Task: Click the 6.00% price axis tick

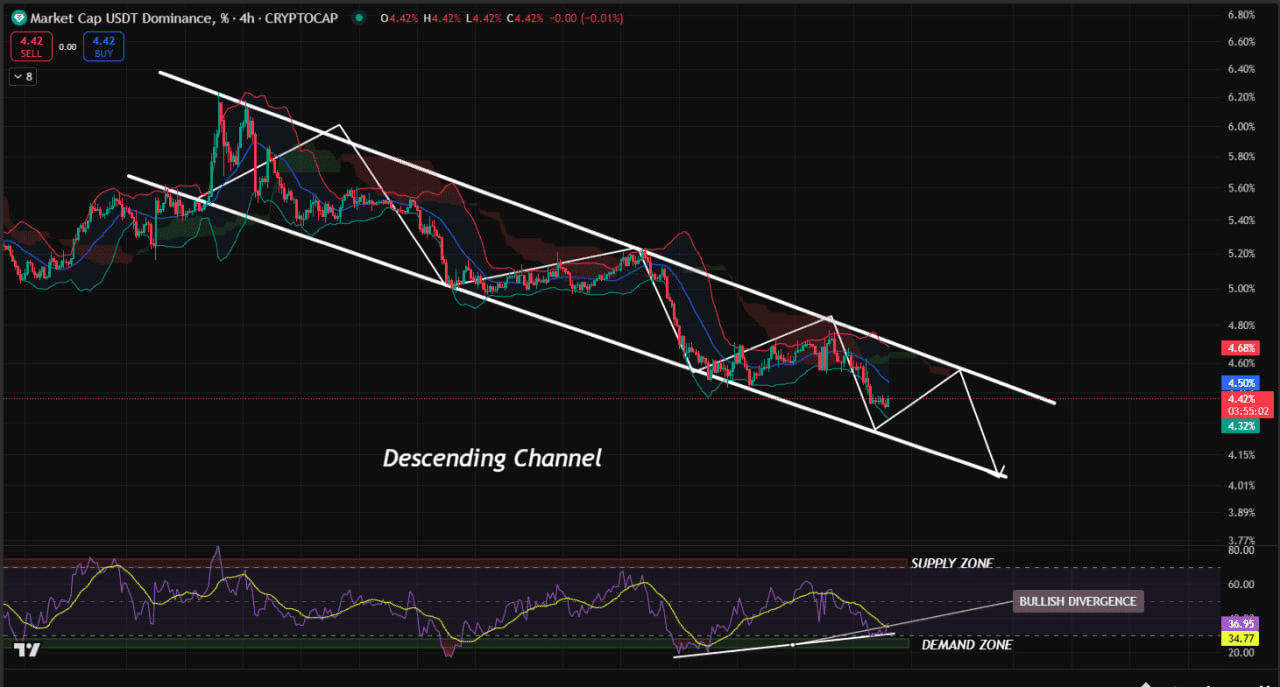Action: pyautogui.click(x=1240, y=126)
